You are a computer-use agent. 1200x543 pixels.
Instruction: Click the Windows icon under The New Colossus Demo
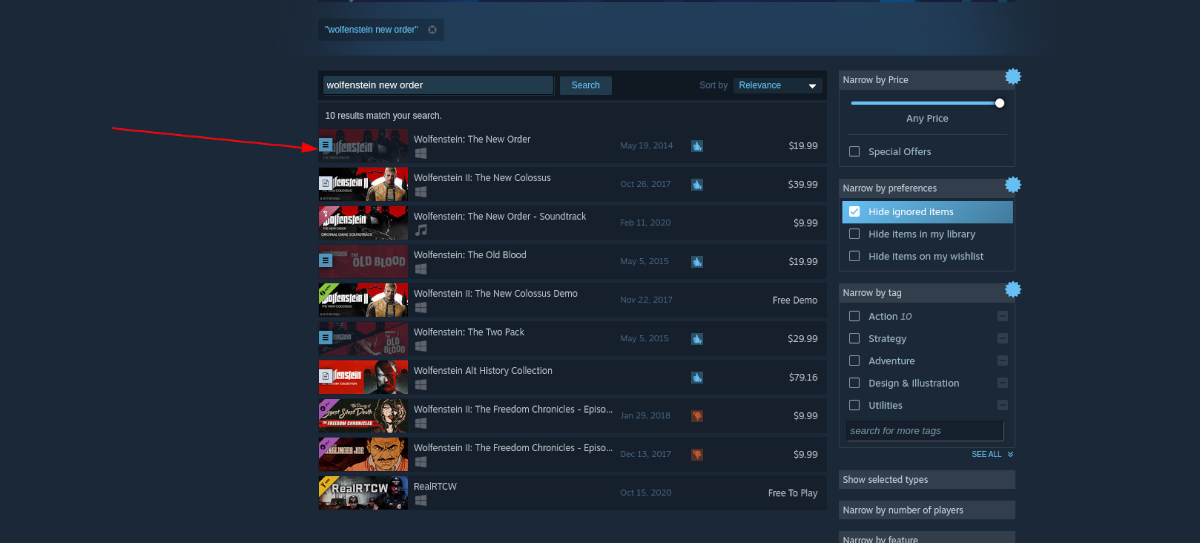click(x=421, y=308)
